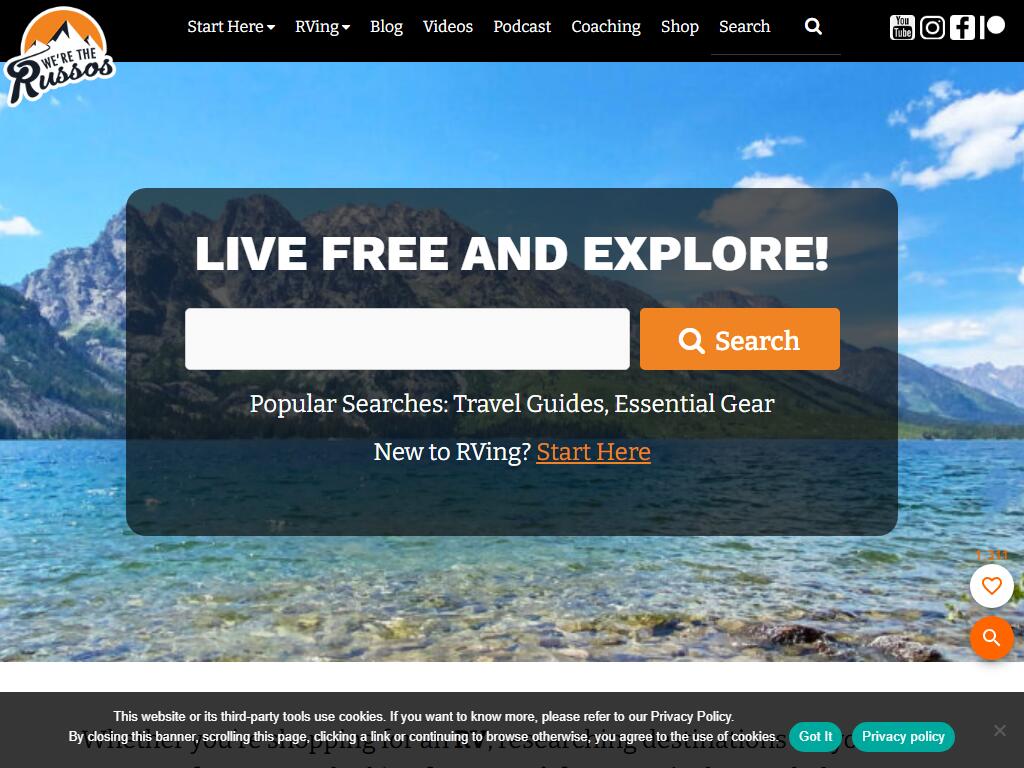Go home via We're the Russos logo
The image size is (1024, 768).
[59, 56]
